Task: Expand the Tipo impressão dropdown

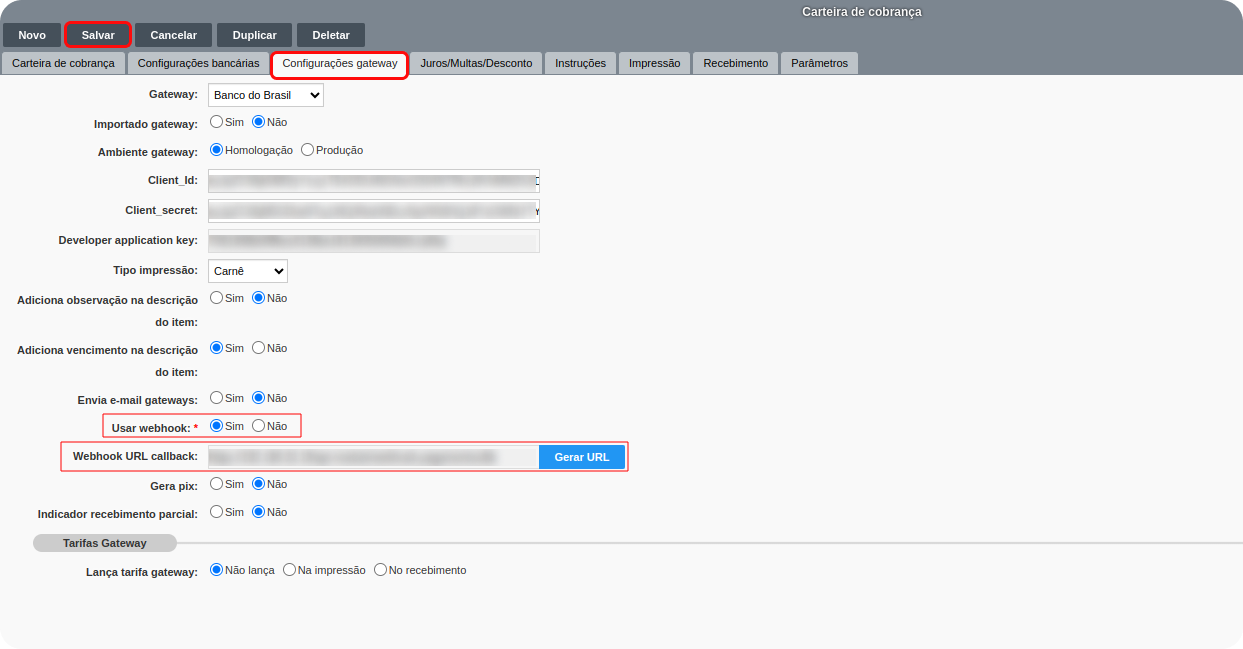Action: 248,271
